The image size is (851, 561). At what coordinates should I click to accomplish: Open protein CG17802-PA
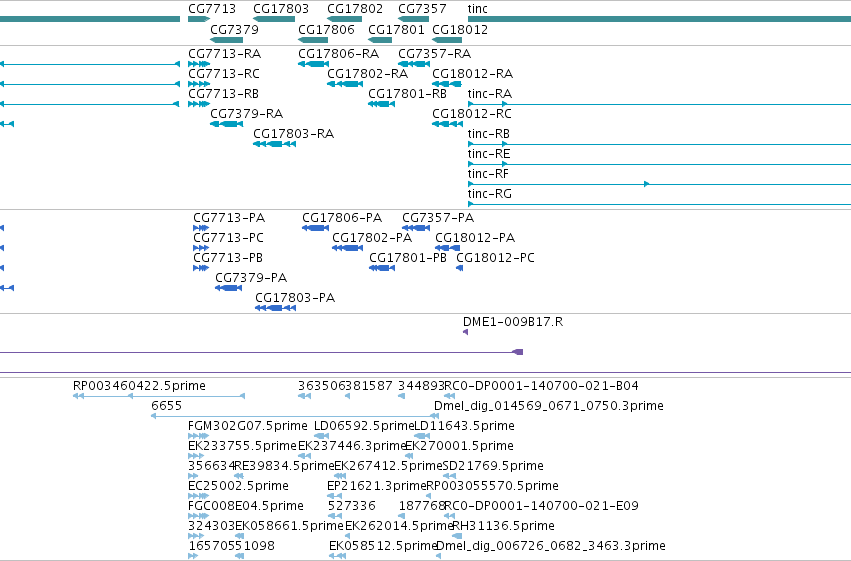point(372,238)
